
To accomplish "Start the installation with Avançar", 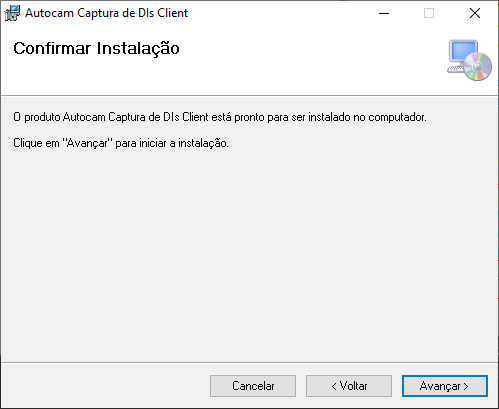I will click(x=445, y=386).
